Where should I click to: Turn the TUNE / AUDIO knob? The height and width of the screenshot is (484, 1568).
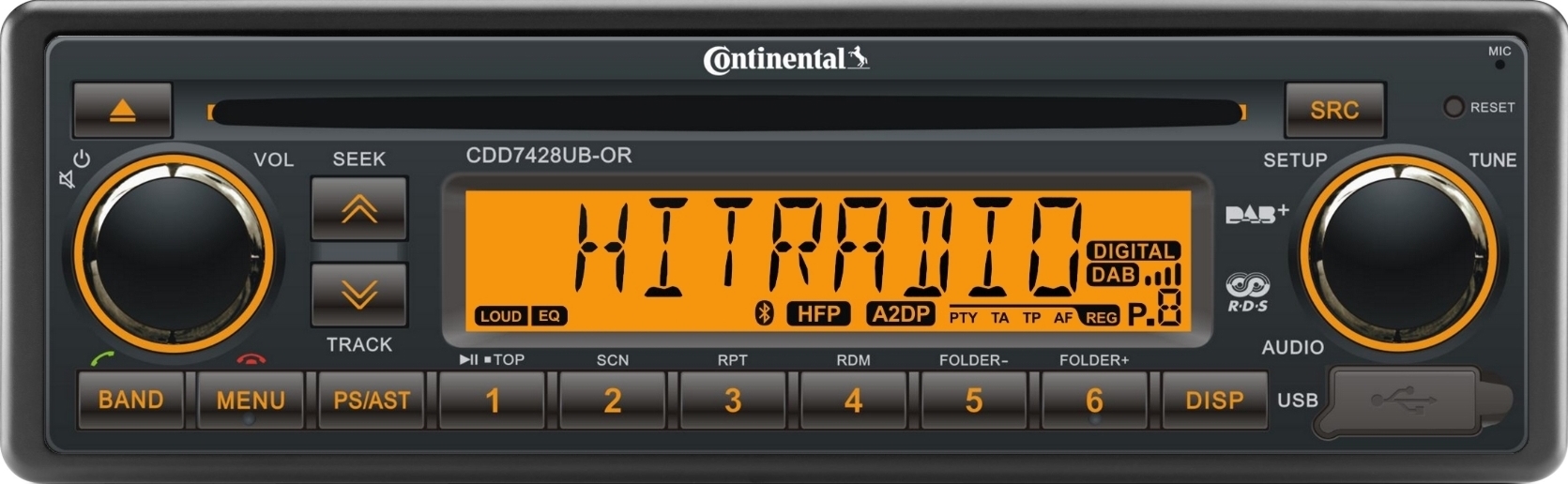(1398, 253)
